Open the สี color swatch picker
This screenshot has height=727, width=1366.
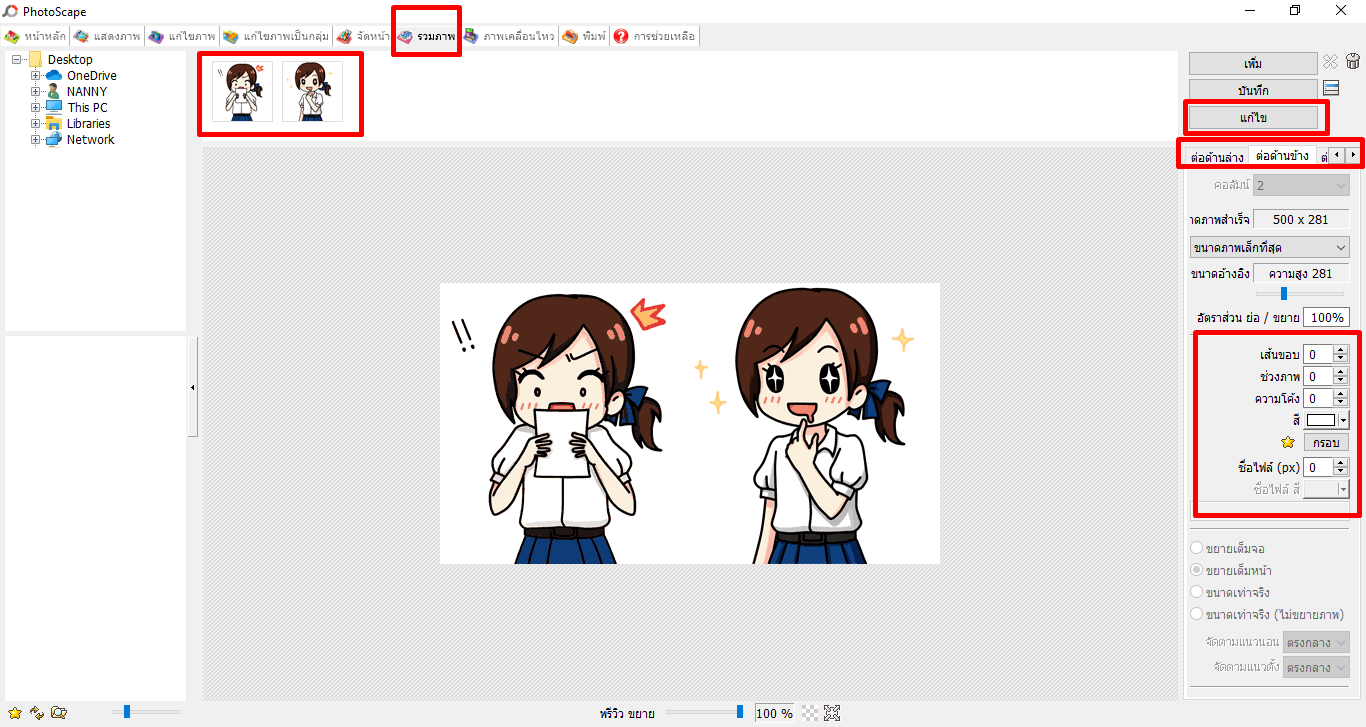(x=1328, y=420)
